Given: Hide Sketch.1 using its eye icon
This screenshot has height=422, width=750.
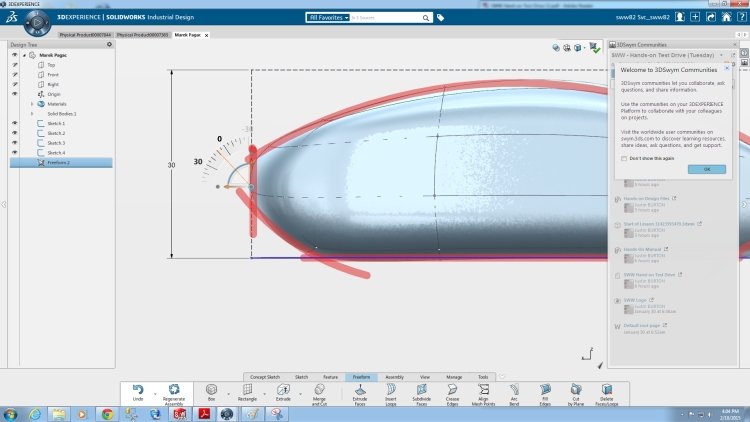Looking at the screenshot, I should pos(15,123).
